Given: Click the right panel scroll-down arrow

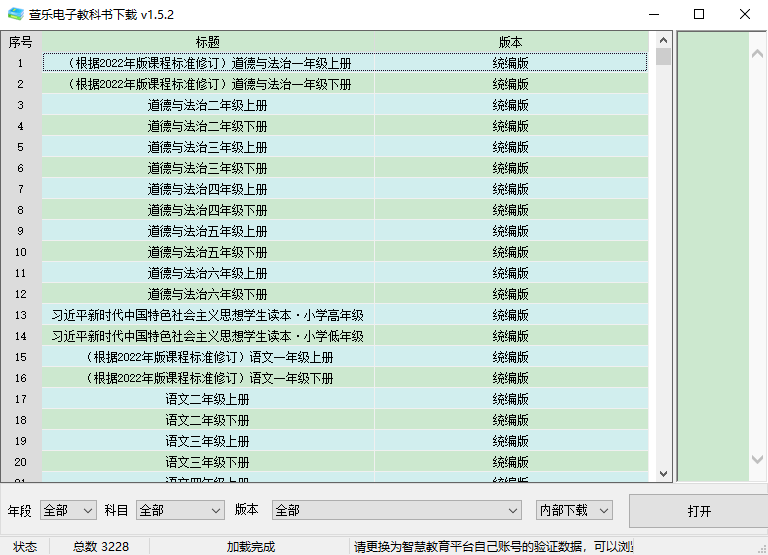Looking at the screenshot, I should coord(757,459).
